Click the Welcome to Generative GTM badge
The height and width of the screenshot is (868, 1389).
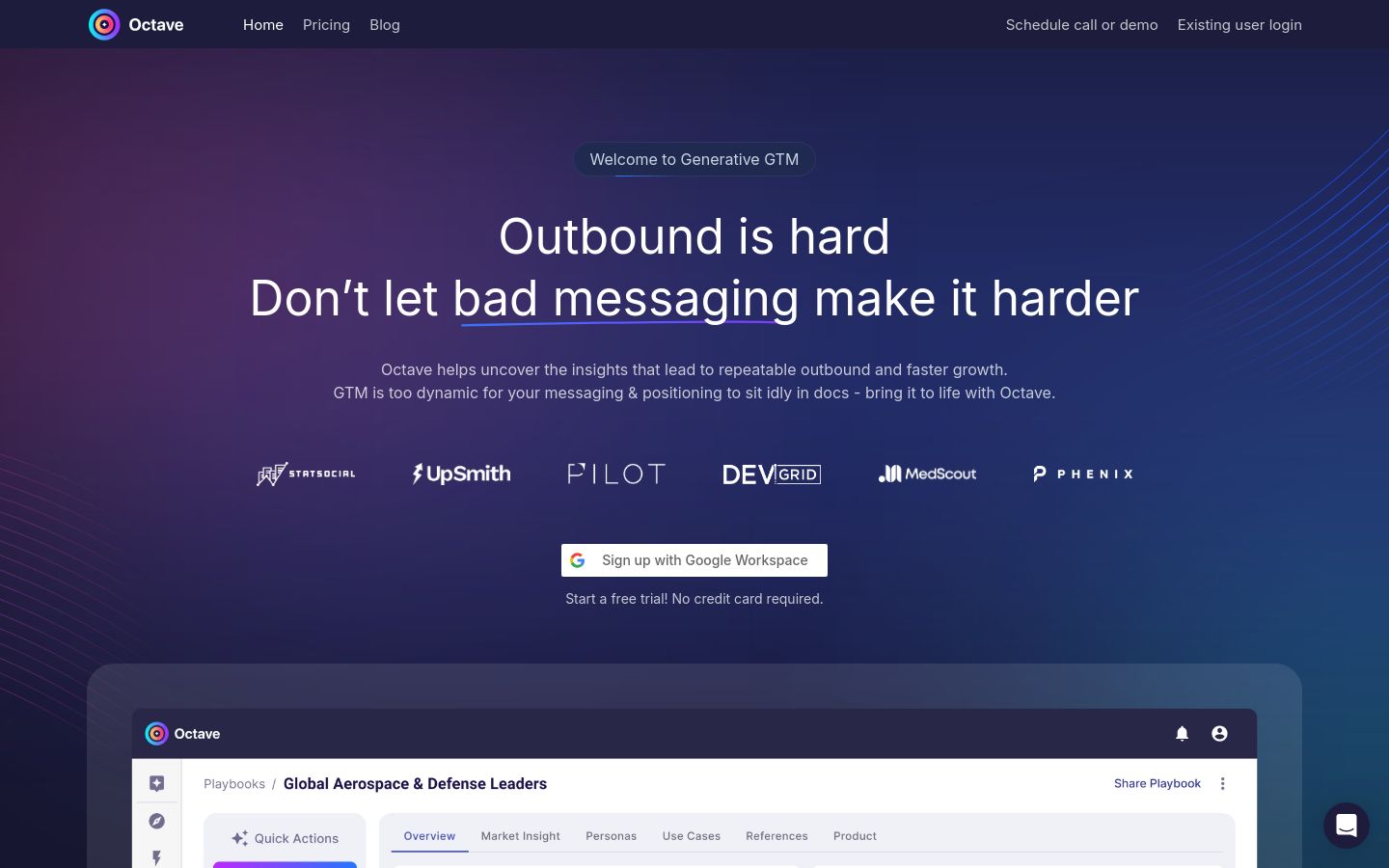(694, 159)
